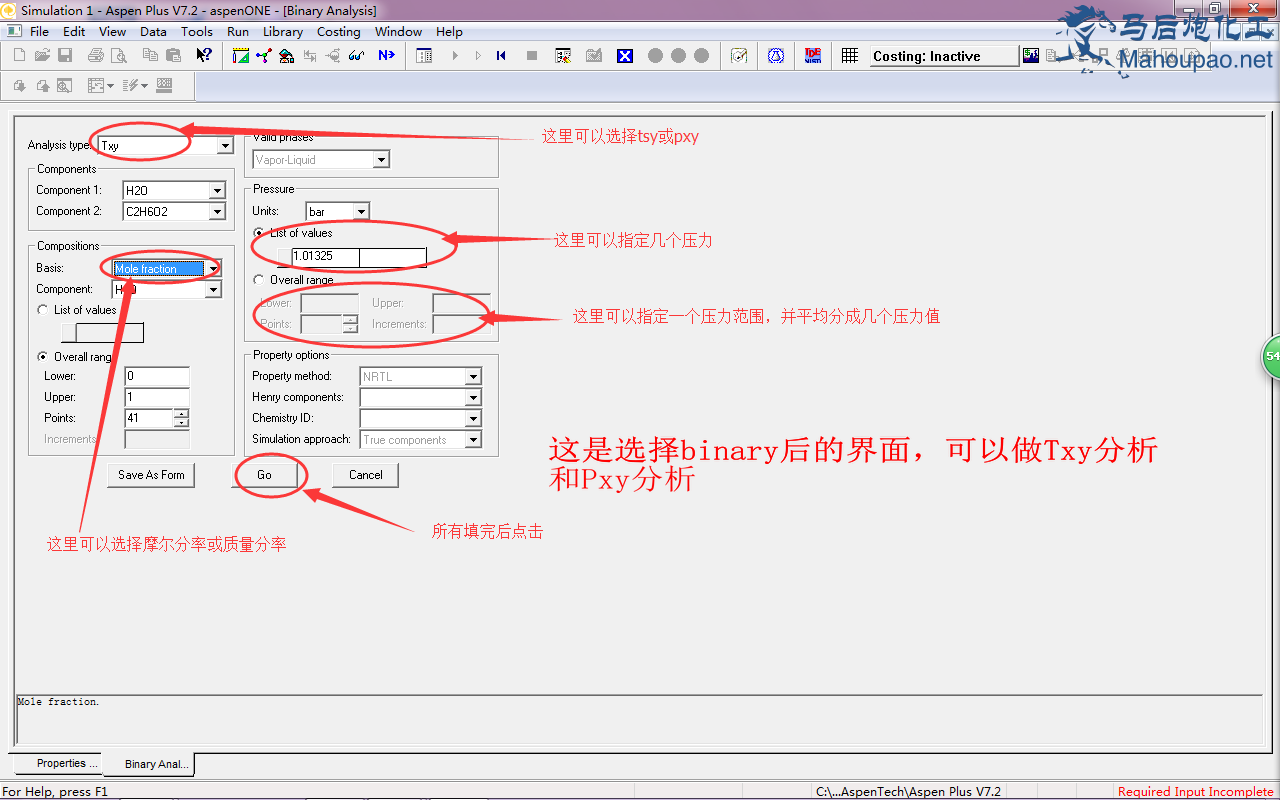The height and width of the screenshot is (800, 1280).
Task: Open the Chemistry ID dropdown
Action: point(473,419)
